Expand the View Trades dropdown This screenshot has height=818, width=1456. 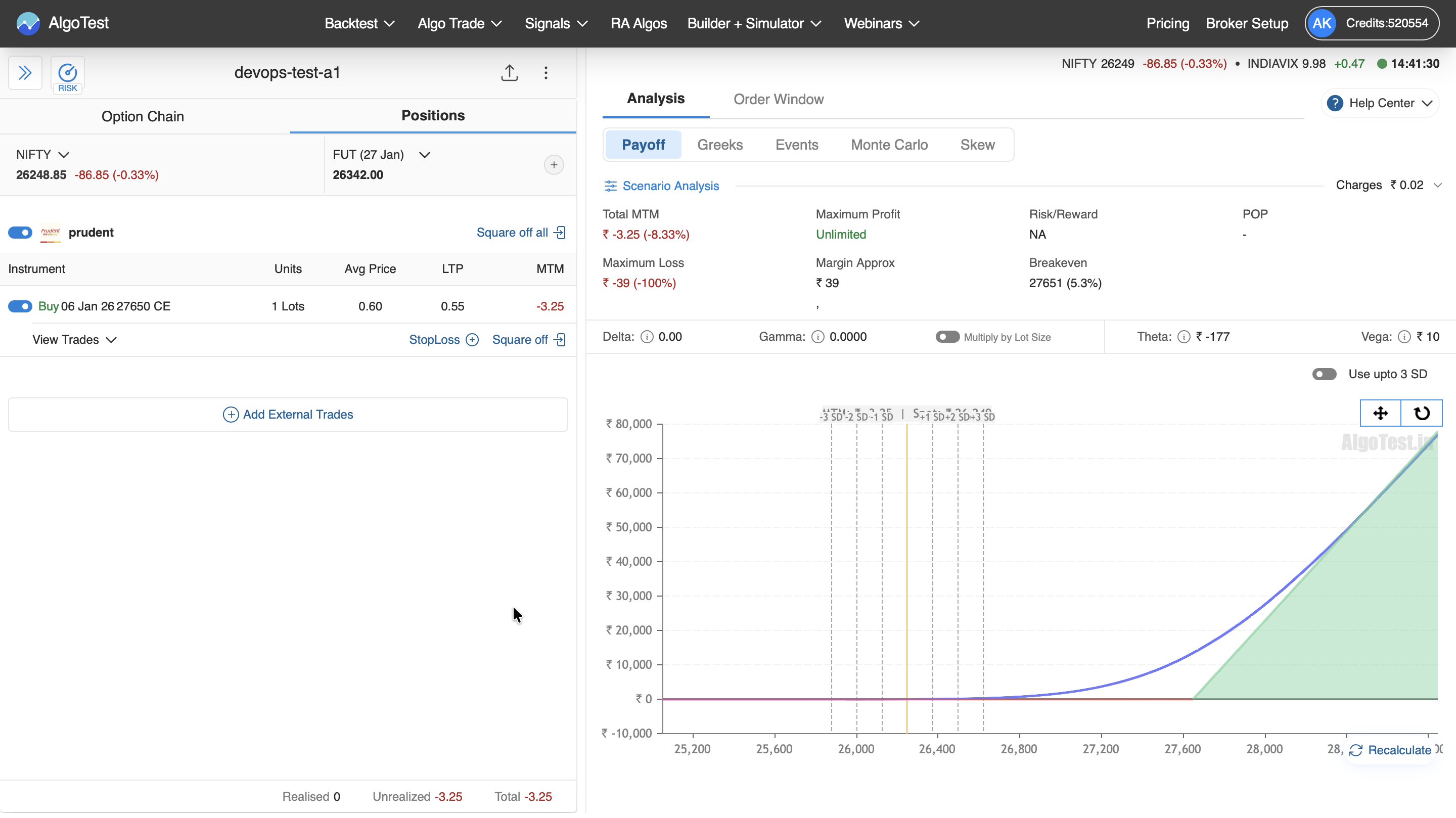pyautogui.click(x=75, y=340)
